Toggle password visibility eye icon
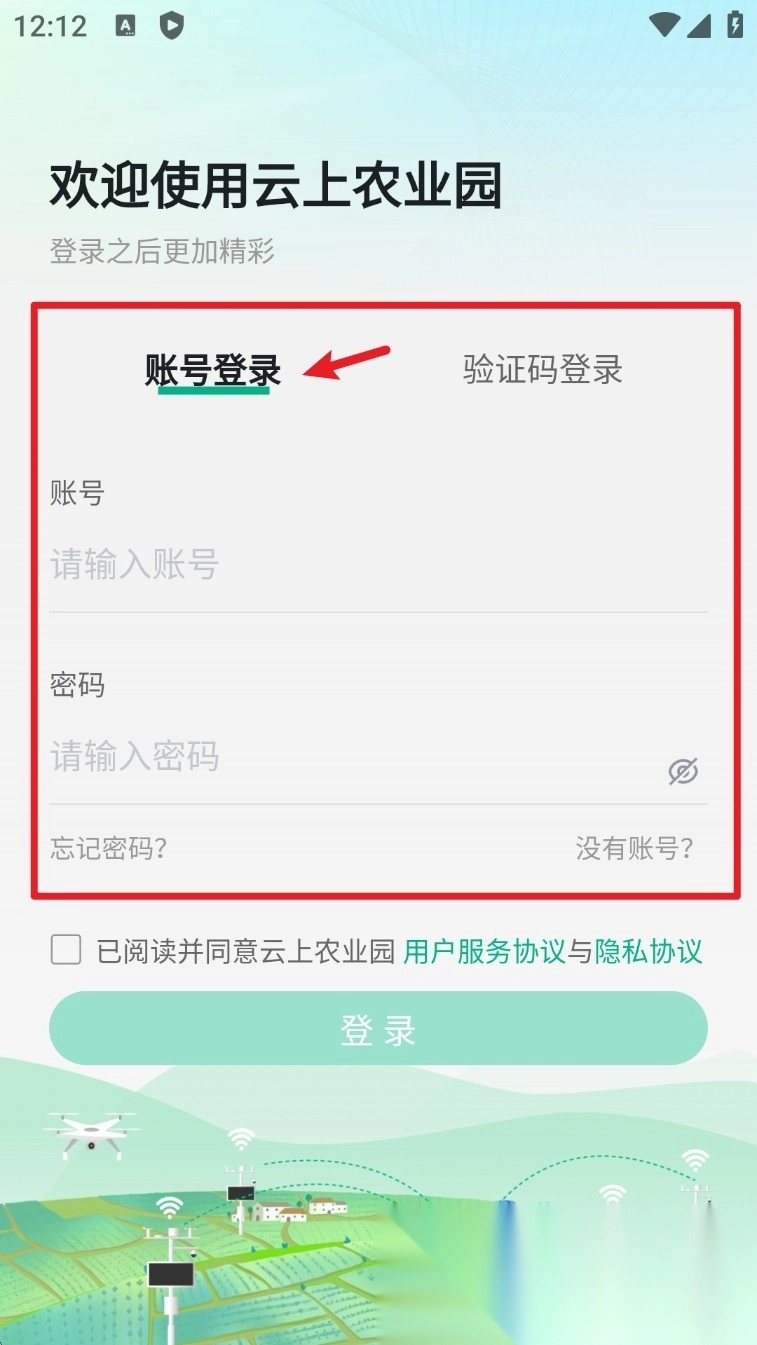The height and width of the screenshot is (1345, 757). tap(683, 771)
